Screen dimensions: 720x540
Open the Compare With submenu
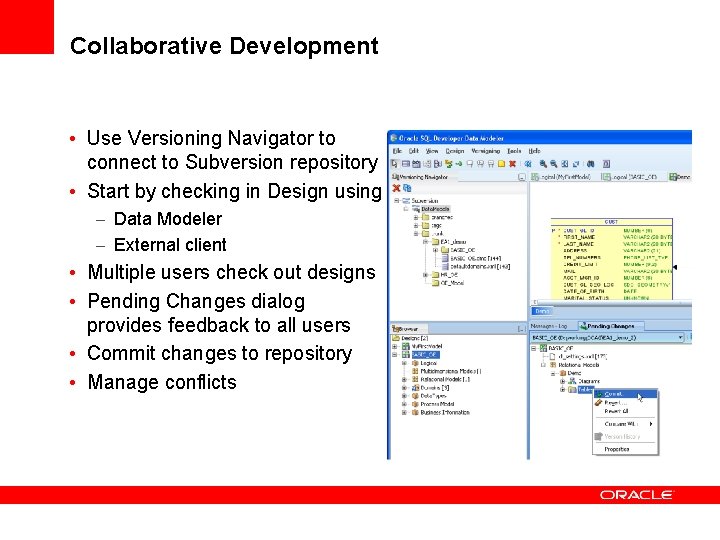625,423
